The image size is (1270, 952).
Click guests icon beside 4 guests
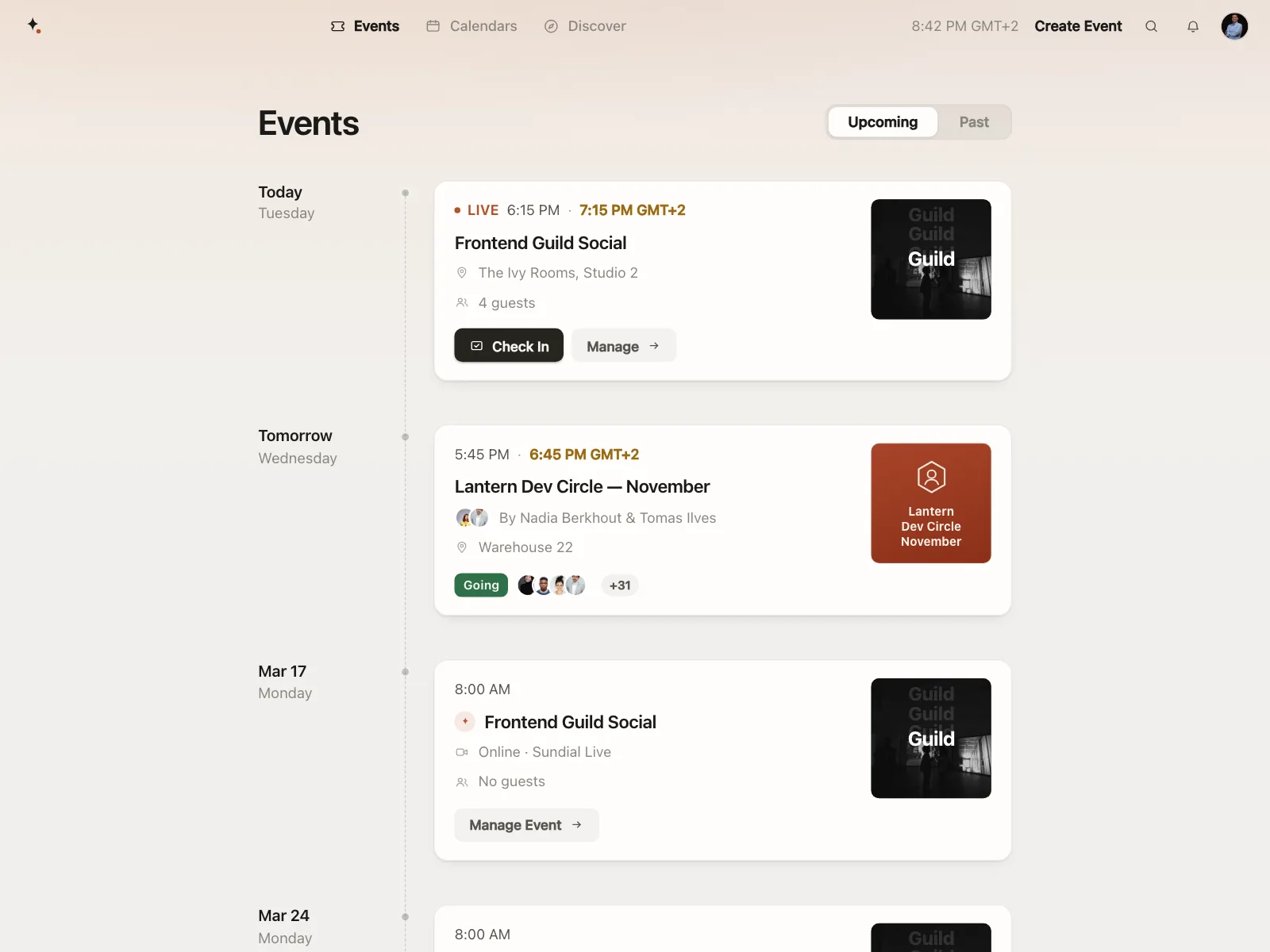[x=462, y=303]
